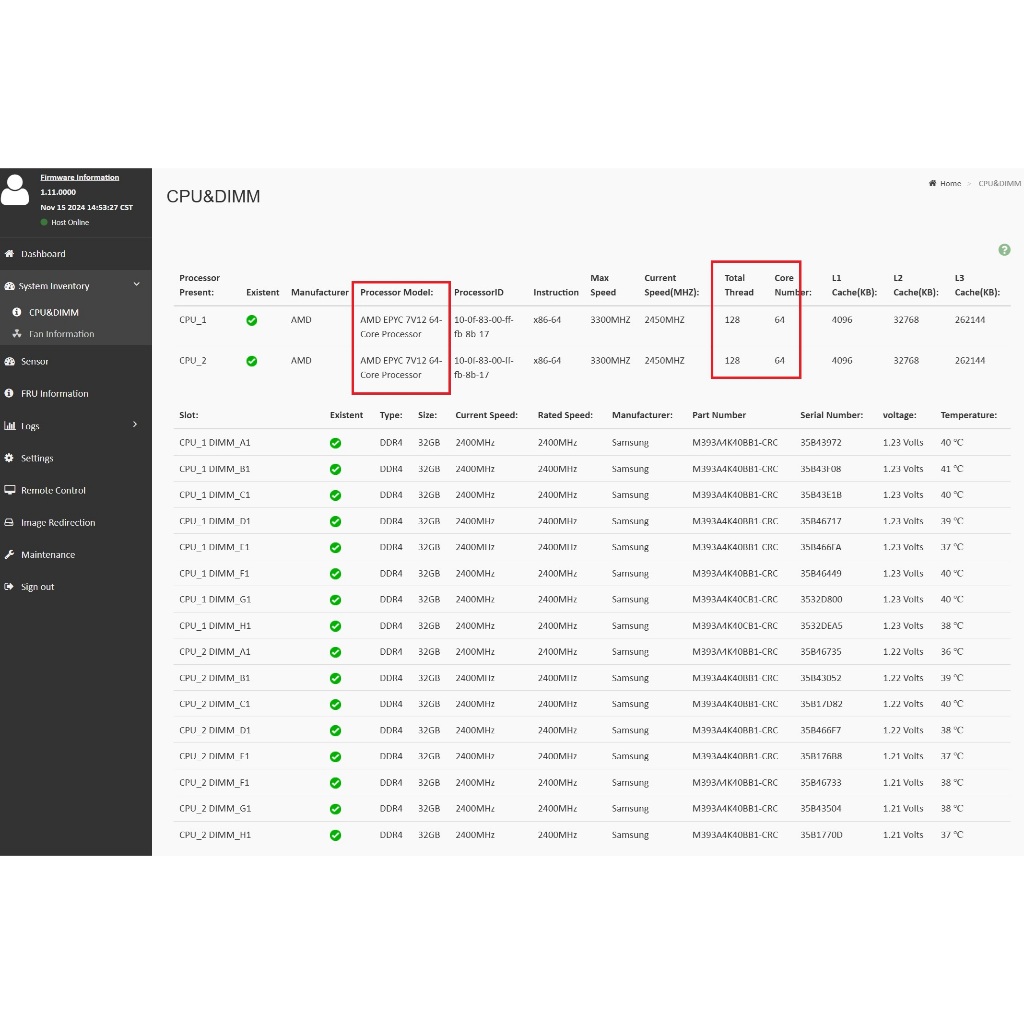
Task: Expand the Logs submenu
Action: point(135,426)
